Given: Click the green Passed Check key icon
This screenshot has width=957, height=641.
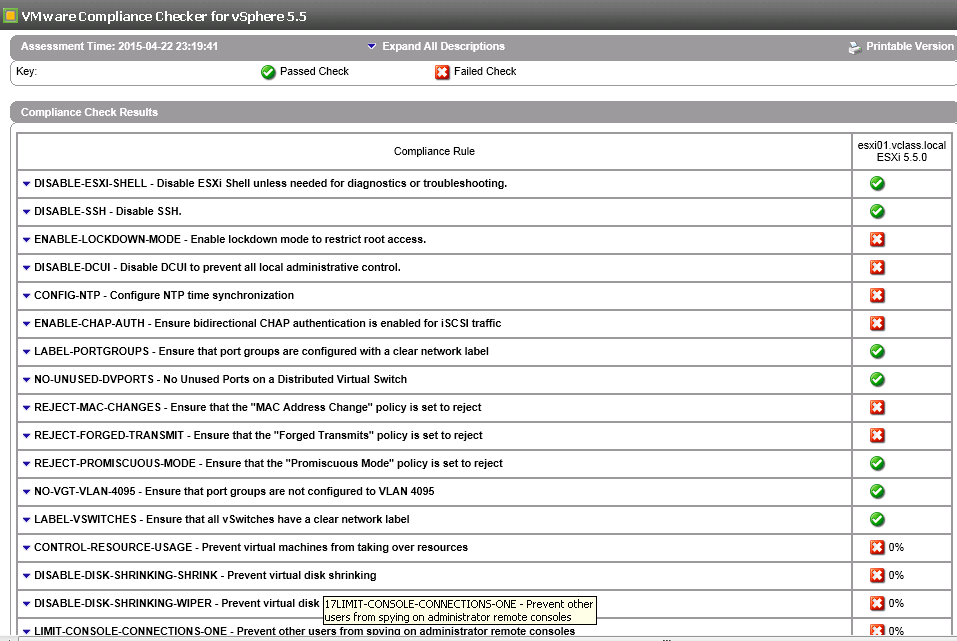Looking at the screenshot, I should pyautogui.click(x=268, y=72).
